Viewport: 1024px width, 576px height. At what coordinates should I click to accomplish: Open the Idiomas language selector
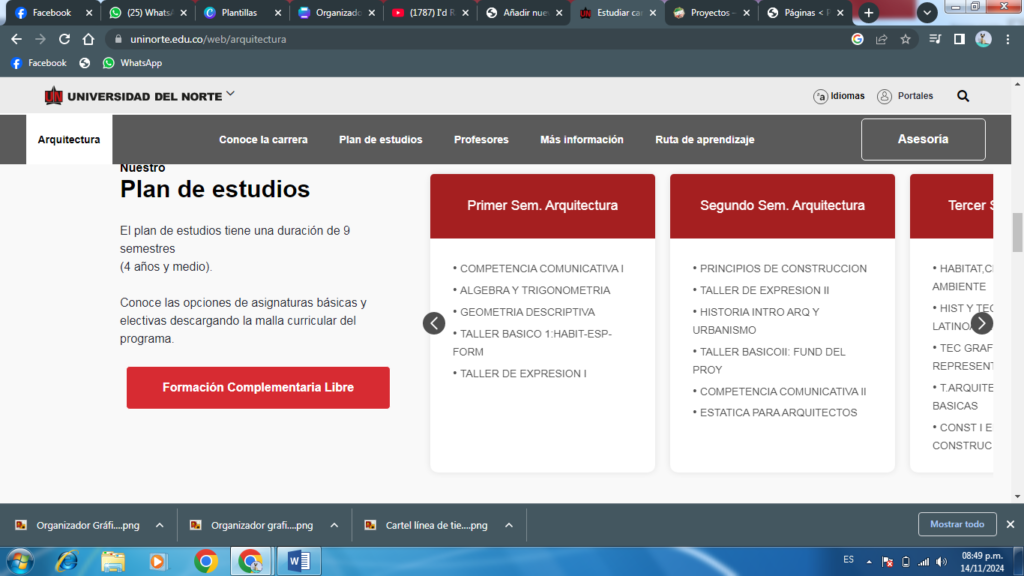[839, 96]
